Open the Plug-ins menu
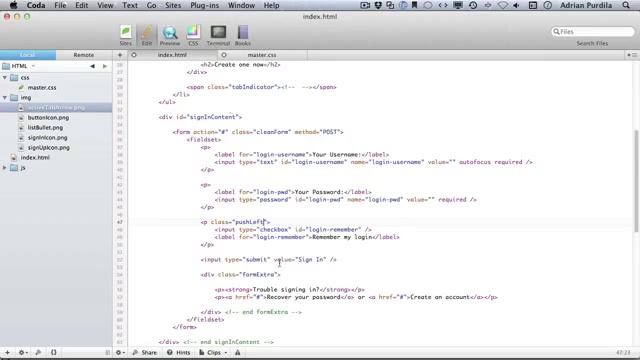640x360 pixels. pyautogui.click(x=204, y=5)
